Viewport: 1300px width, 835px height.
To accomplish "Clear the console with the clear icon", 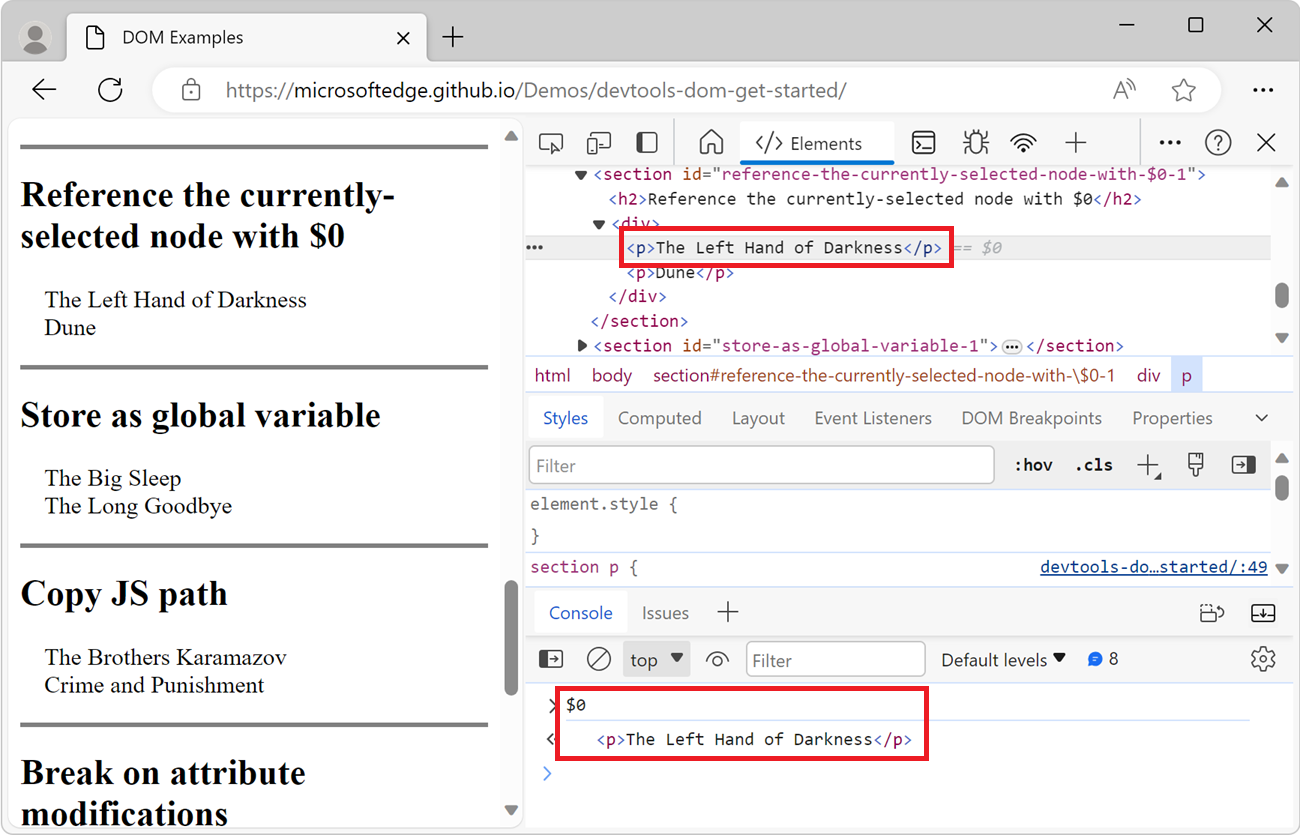I will (598, 659).
